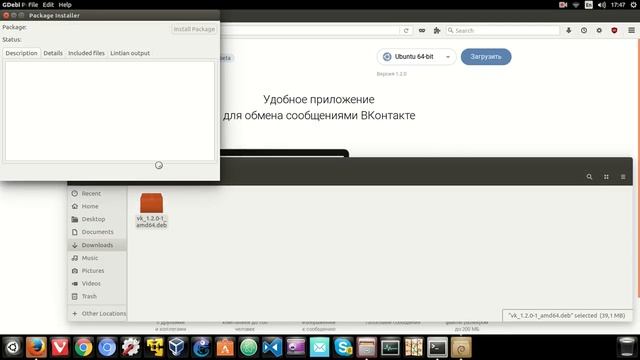Select Desktop in file manager sidebar
This screenshot has width=640, height=360.
pyautogui.click(x=97, y=219)
